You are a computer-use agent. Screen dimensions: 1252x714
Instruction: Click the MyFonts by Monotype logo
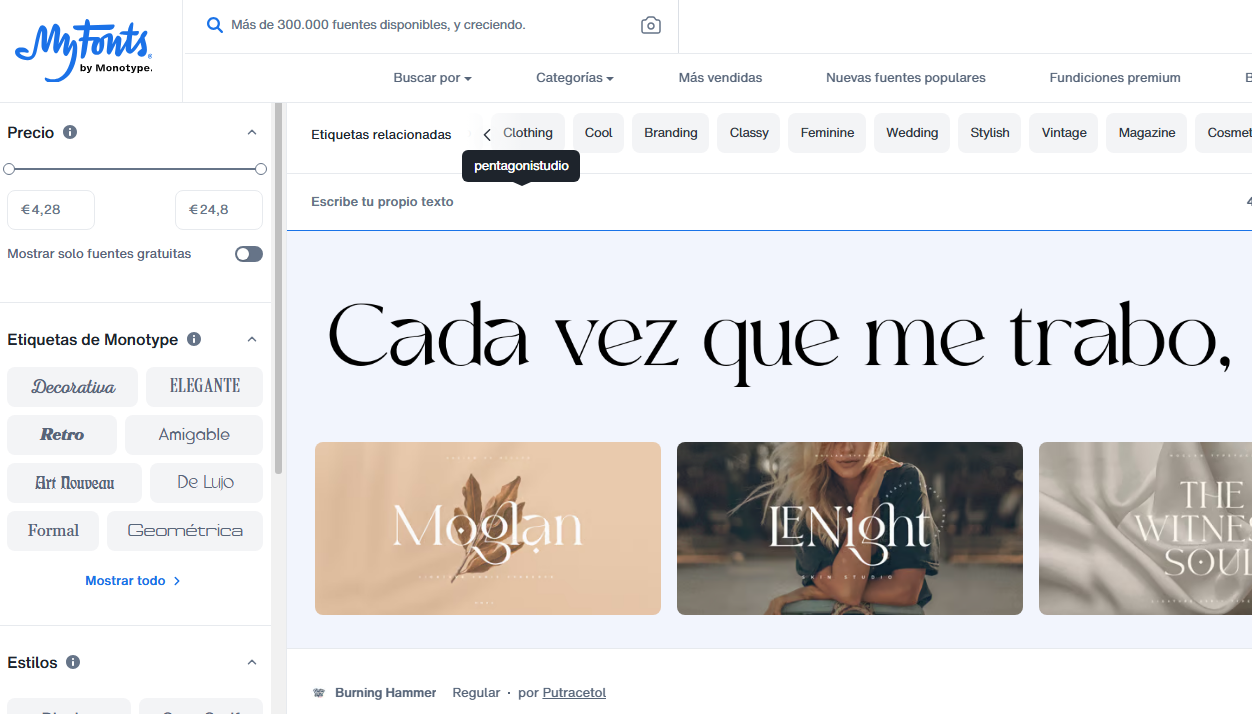84,51
